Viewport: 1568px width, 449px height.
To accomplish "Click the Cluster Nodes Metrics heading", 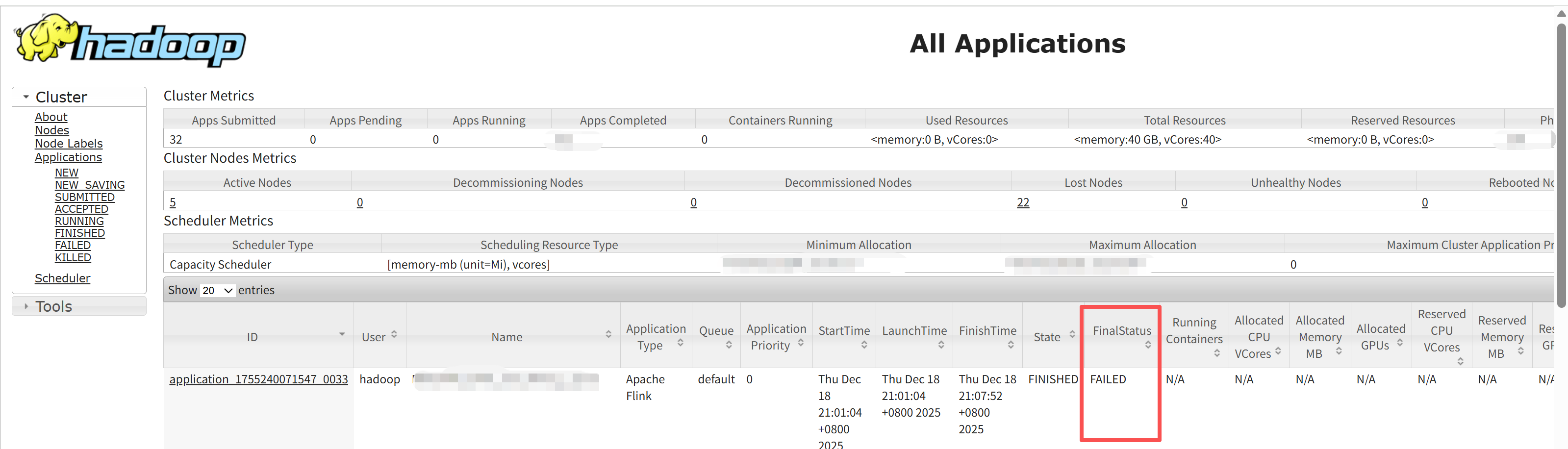I will click(230, 158).
